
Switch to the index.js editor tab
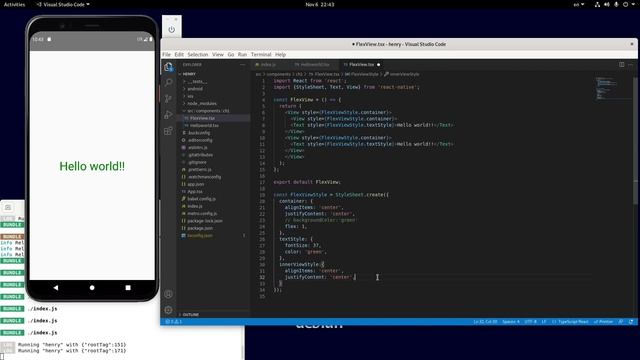[268, 64]
